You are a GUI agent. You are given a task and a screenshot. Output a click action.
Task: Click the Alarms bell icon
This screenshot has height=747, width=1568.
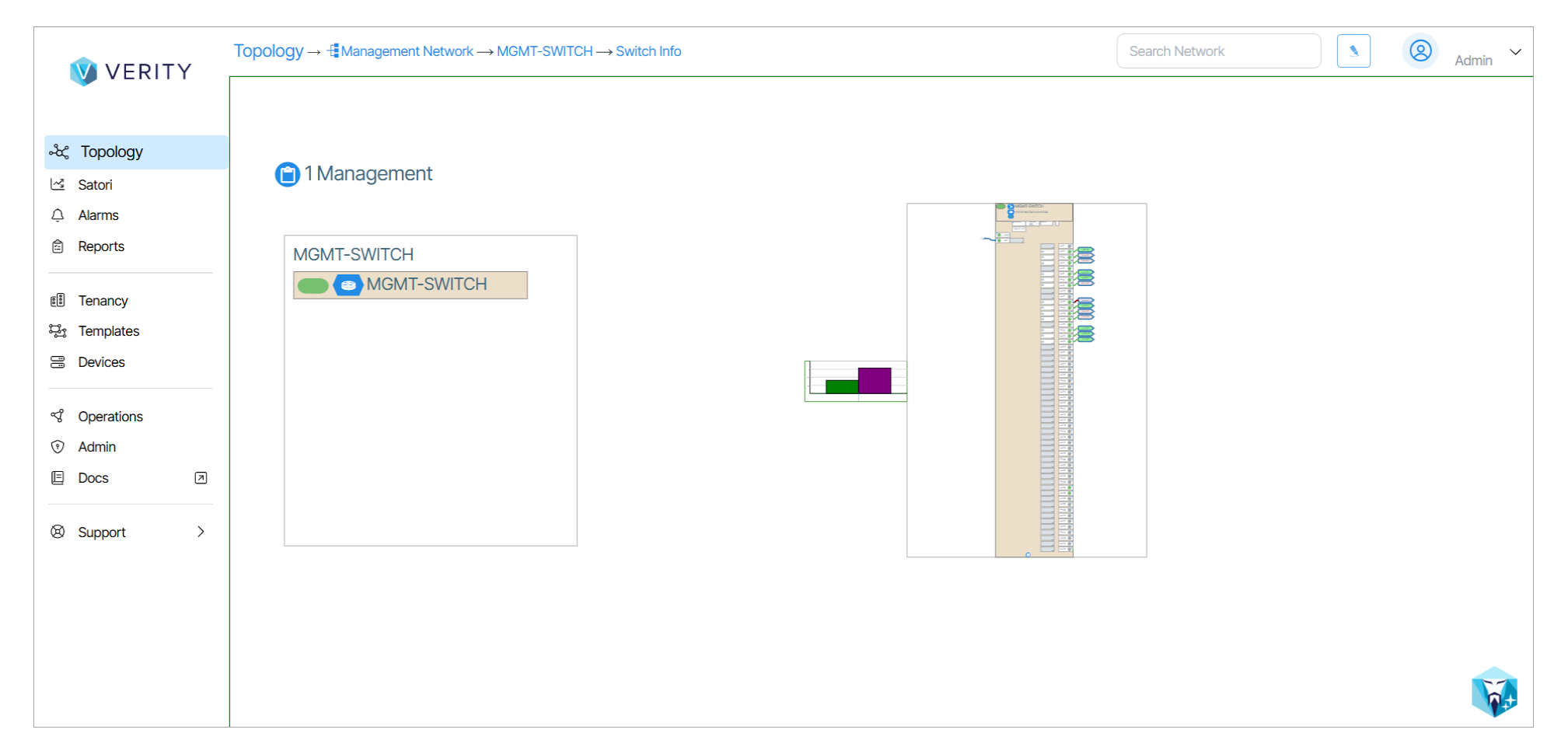click(58, 215)
